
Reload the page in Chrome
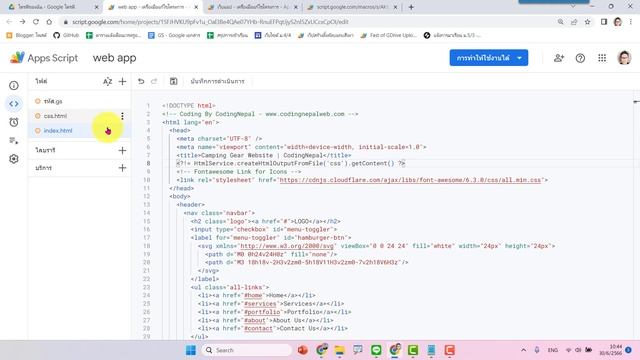[x=36, y=22]
